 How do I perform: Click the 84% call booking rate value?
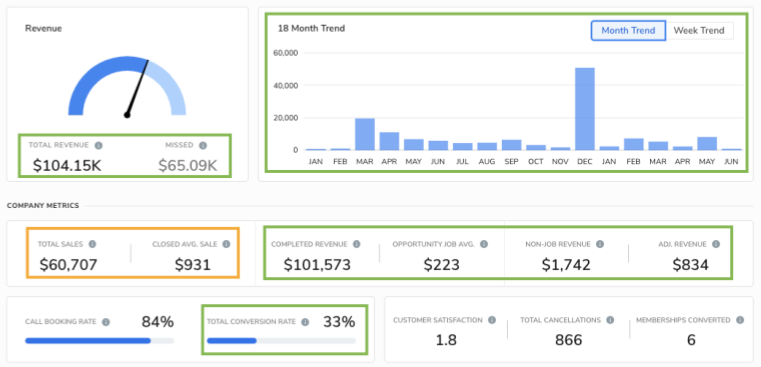point(158,321)
